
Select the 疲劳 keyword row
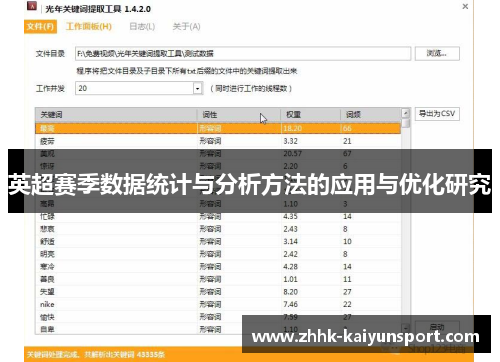coord(218,141)
